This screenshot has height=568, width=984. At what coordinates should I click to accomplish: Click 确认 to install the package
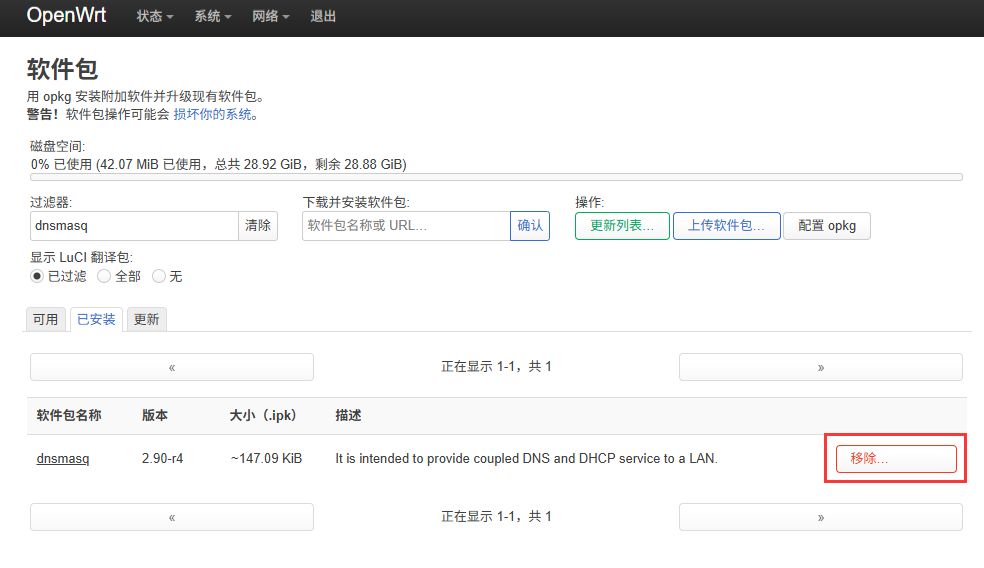[x=530, y=226]
